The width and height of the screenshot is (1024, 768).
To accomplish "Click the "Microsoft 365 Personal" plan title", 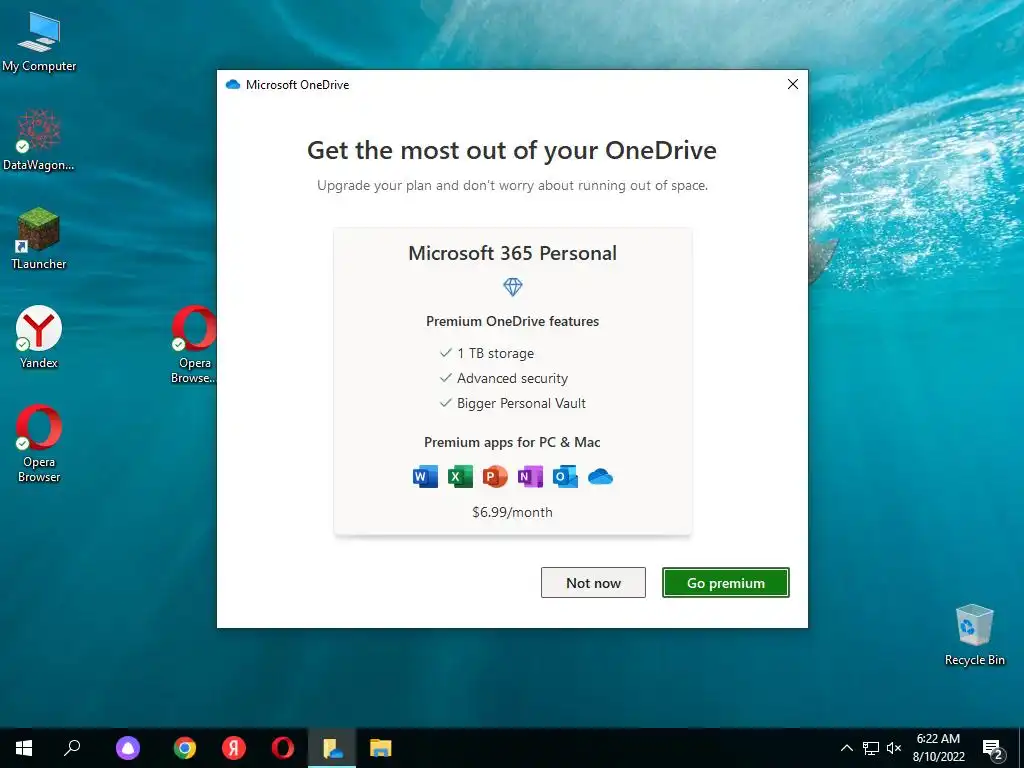I will pos(513,253).
